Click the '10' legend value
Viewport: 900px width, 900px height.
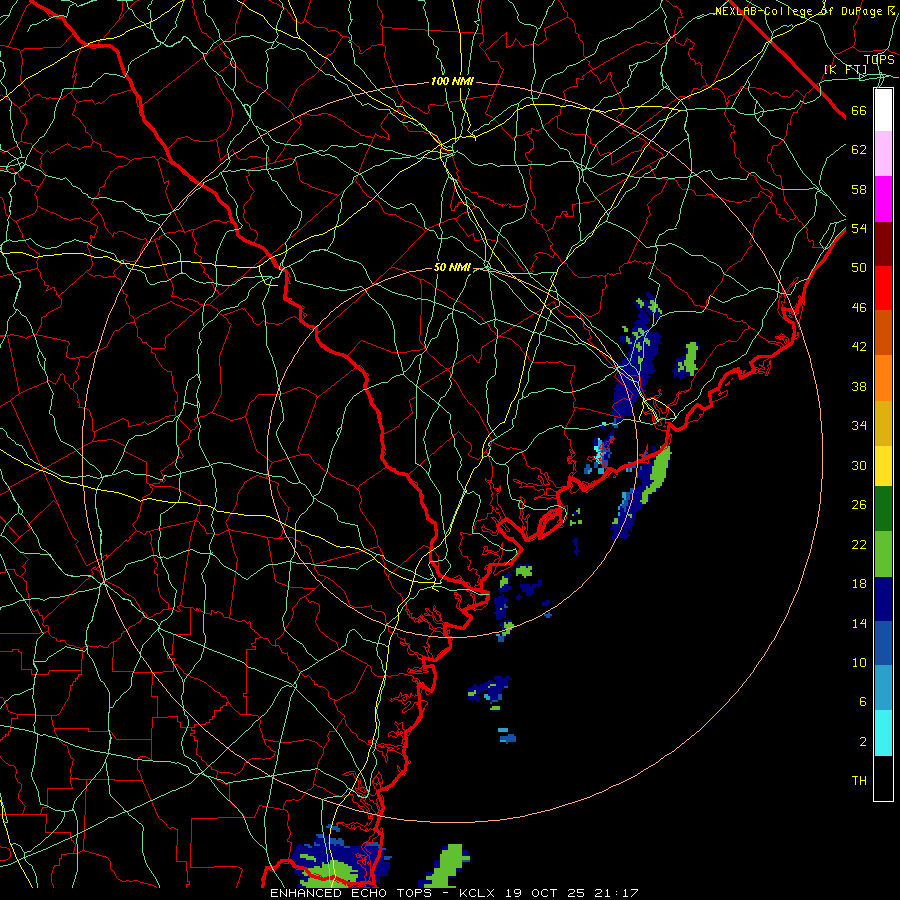pyautogui.click(x=859, y=662)
